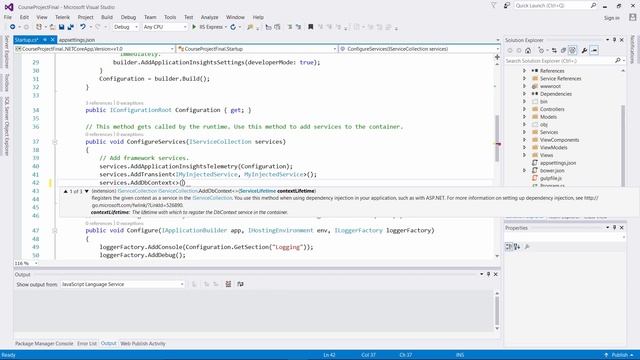Switch to appsettings.json tab
Image resolution: width=640 pixels, height=360 pixels.
[x=77, y=40]
